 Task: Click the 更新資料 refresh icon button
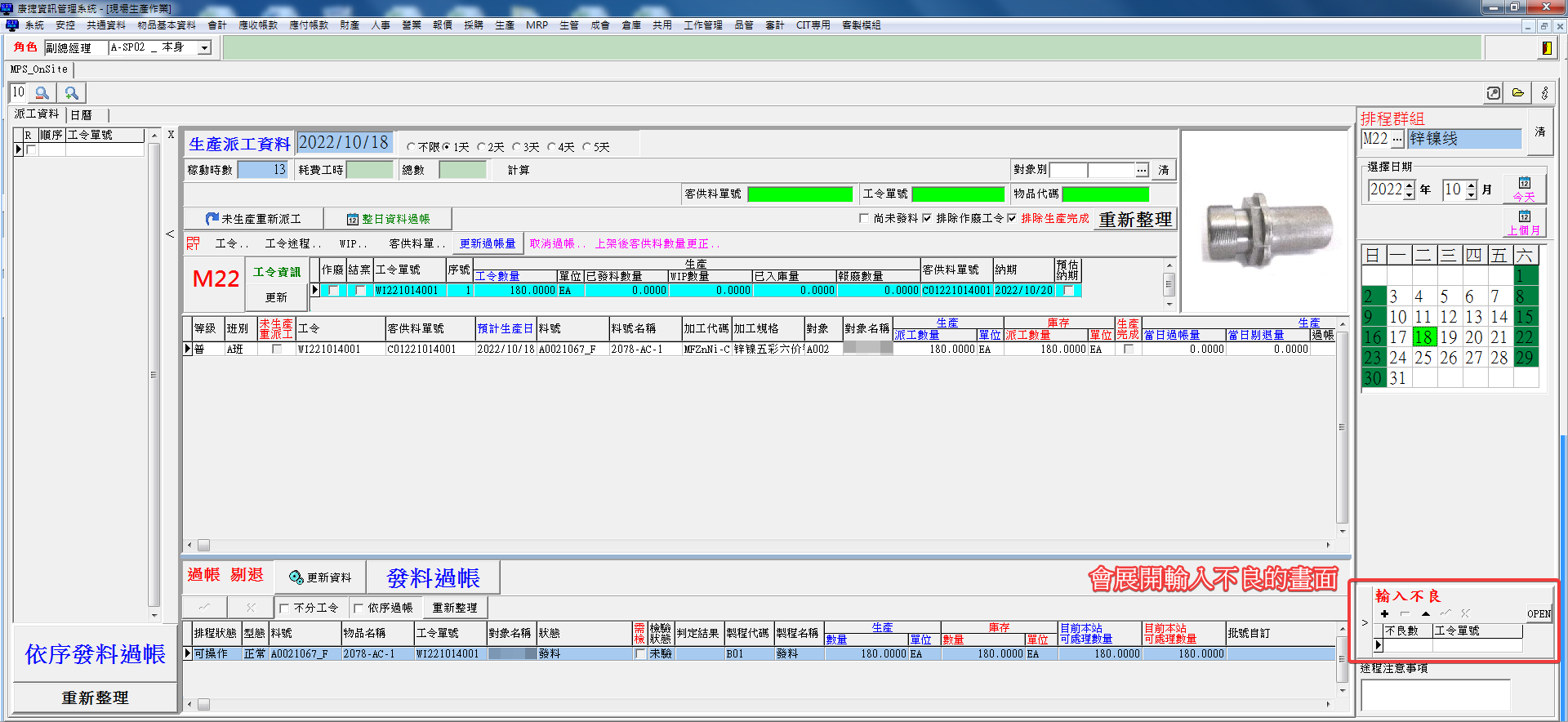pyautogui.click(x=320, y=577)
